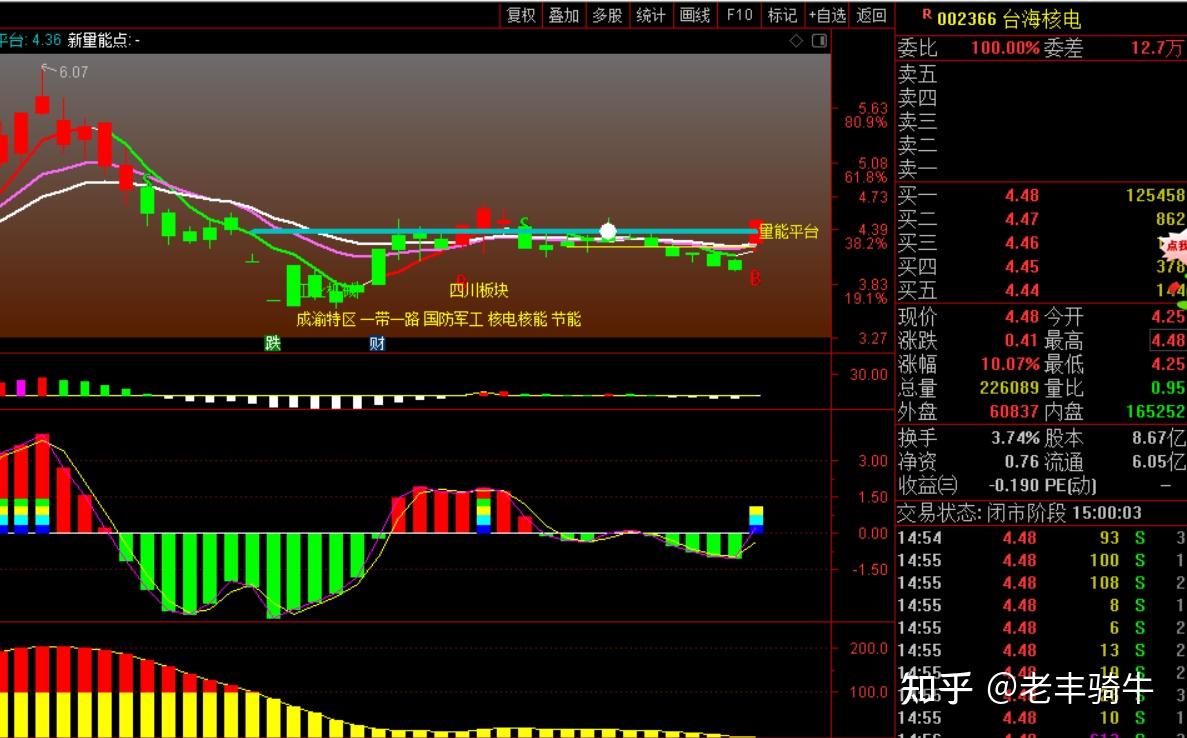Screen dimensions: 1187x738
Task: Select the 买二 row at 4.47
Action: pos(1041,220)
